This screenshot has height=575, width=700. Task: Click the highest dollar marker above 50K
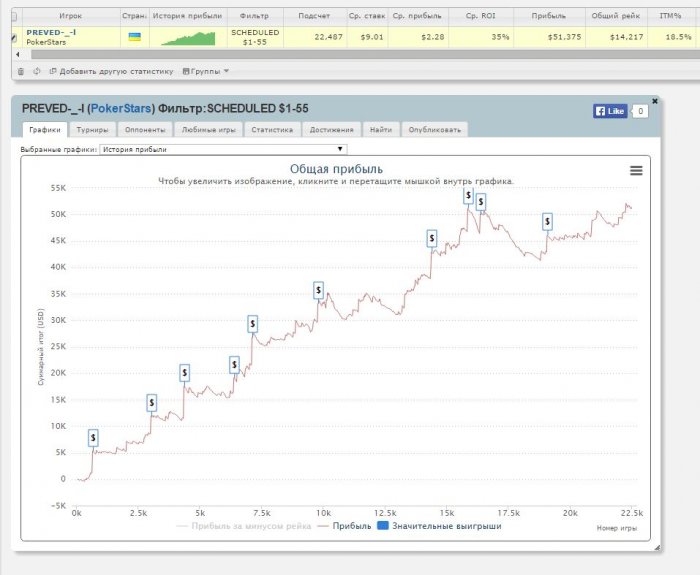point(468,197)
